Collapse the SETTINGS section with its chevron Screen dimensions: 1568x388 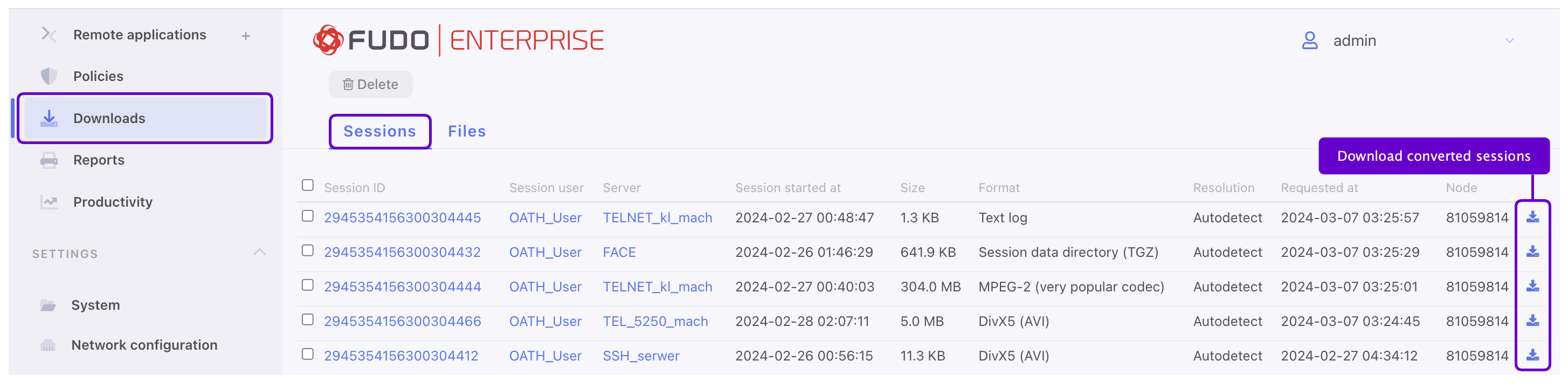(260, 251)
